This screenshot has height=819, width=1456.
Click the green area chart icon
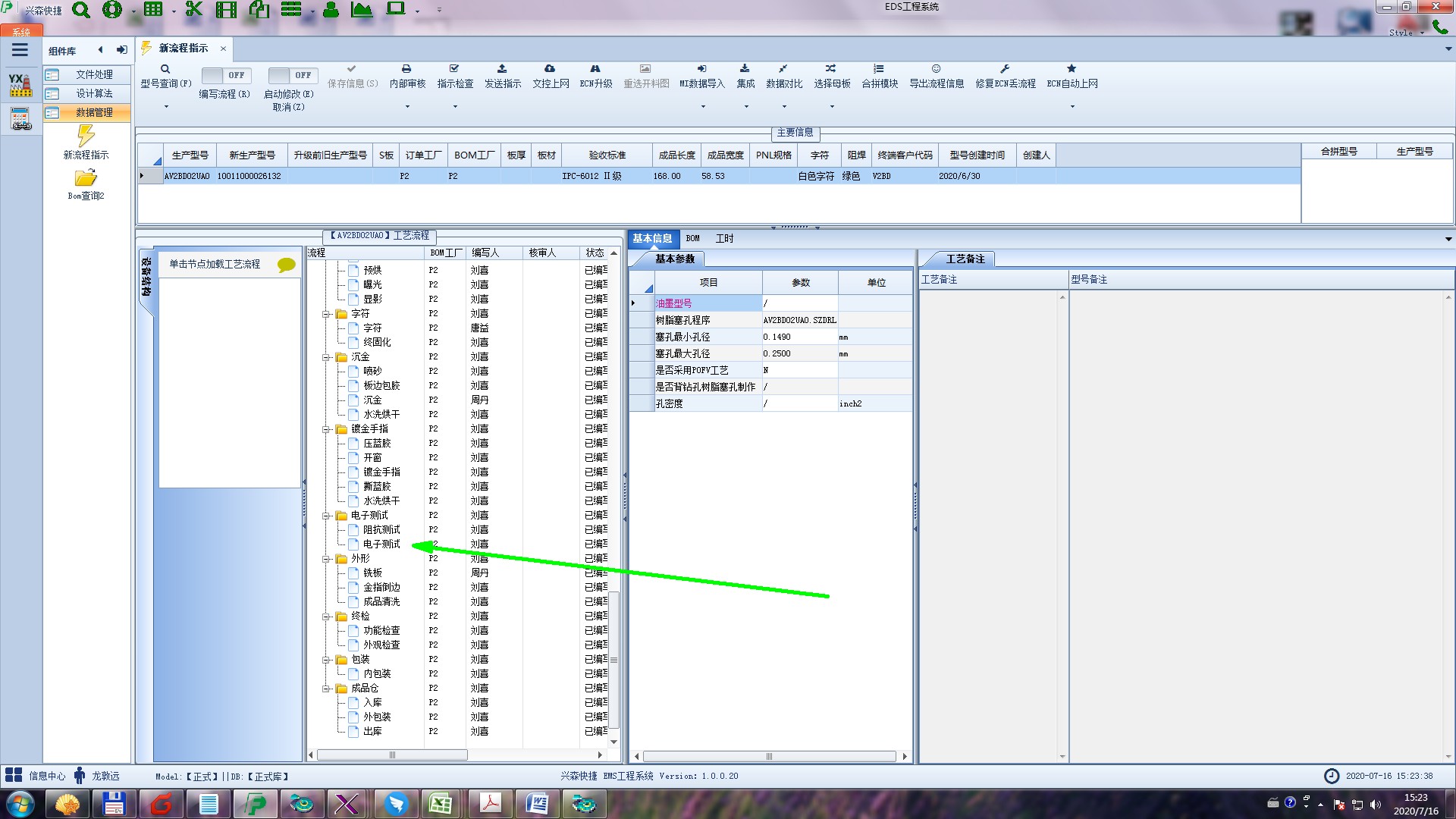pyautogui.click(x=362, y=10)
